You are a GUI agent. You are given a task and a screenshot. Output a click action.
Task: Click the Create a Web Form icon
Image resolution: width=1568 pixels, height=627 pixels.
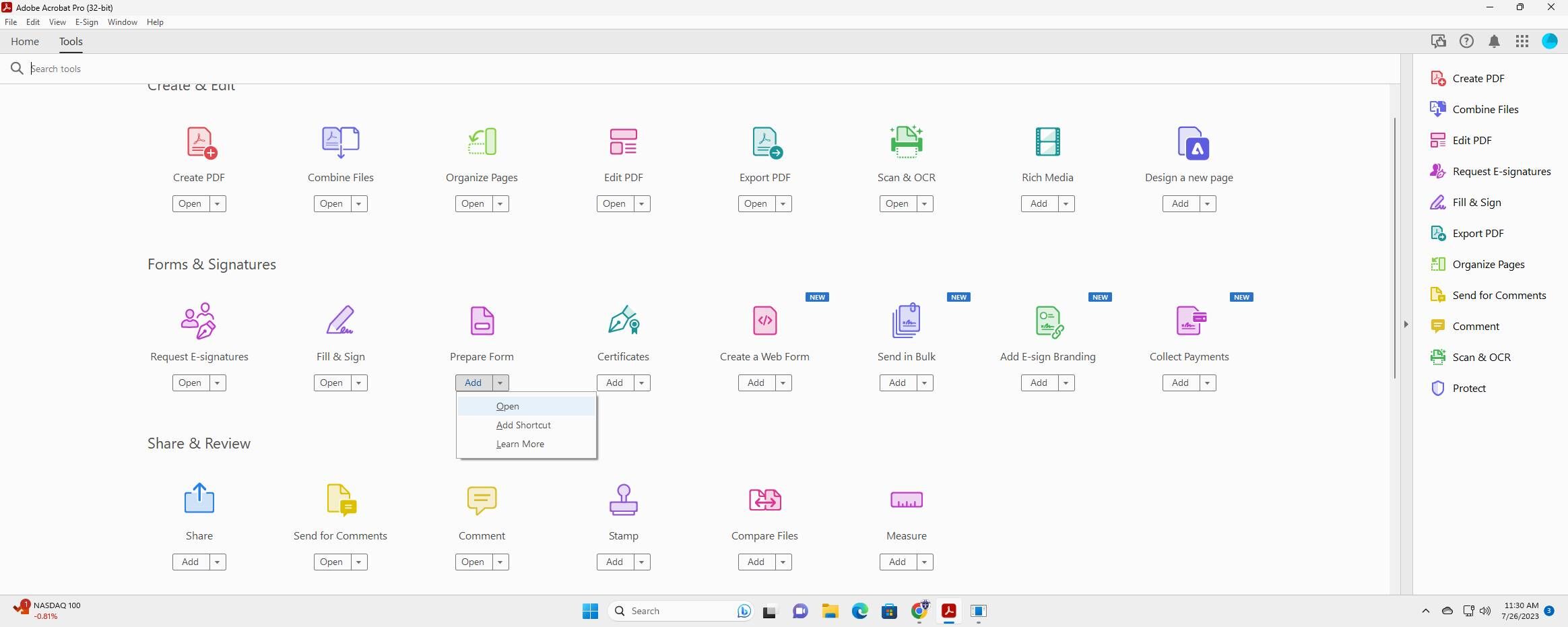pyautogui.click(x=765, y=321)
